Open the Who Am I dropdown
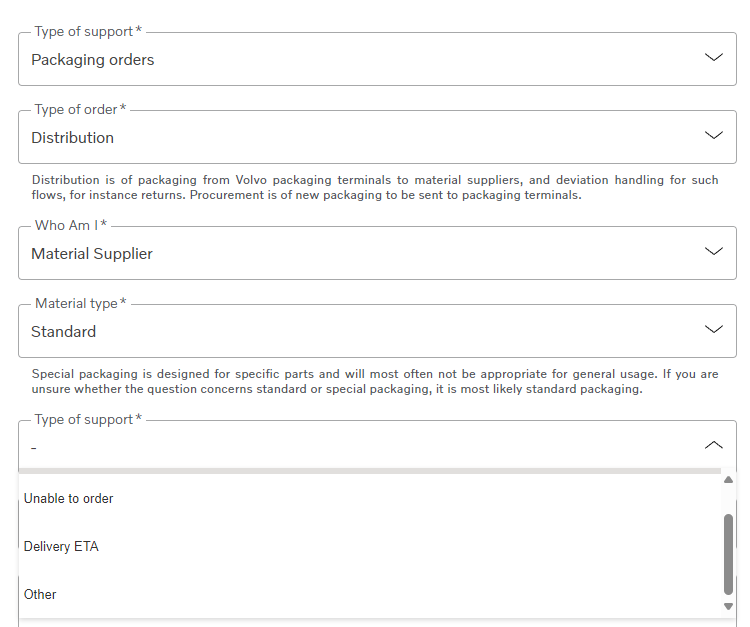This screenshot has width=750, height=627. pos(377,253)
